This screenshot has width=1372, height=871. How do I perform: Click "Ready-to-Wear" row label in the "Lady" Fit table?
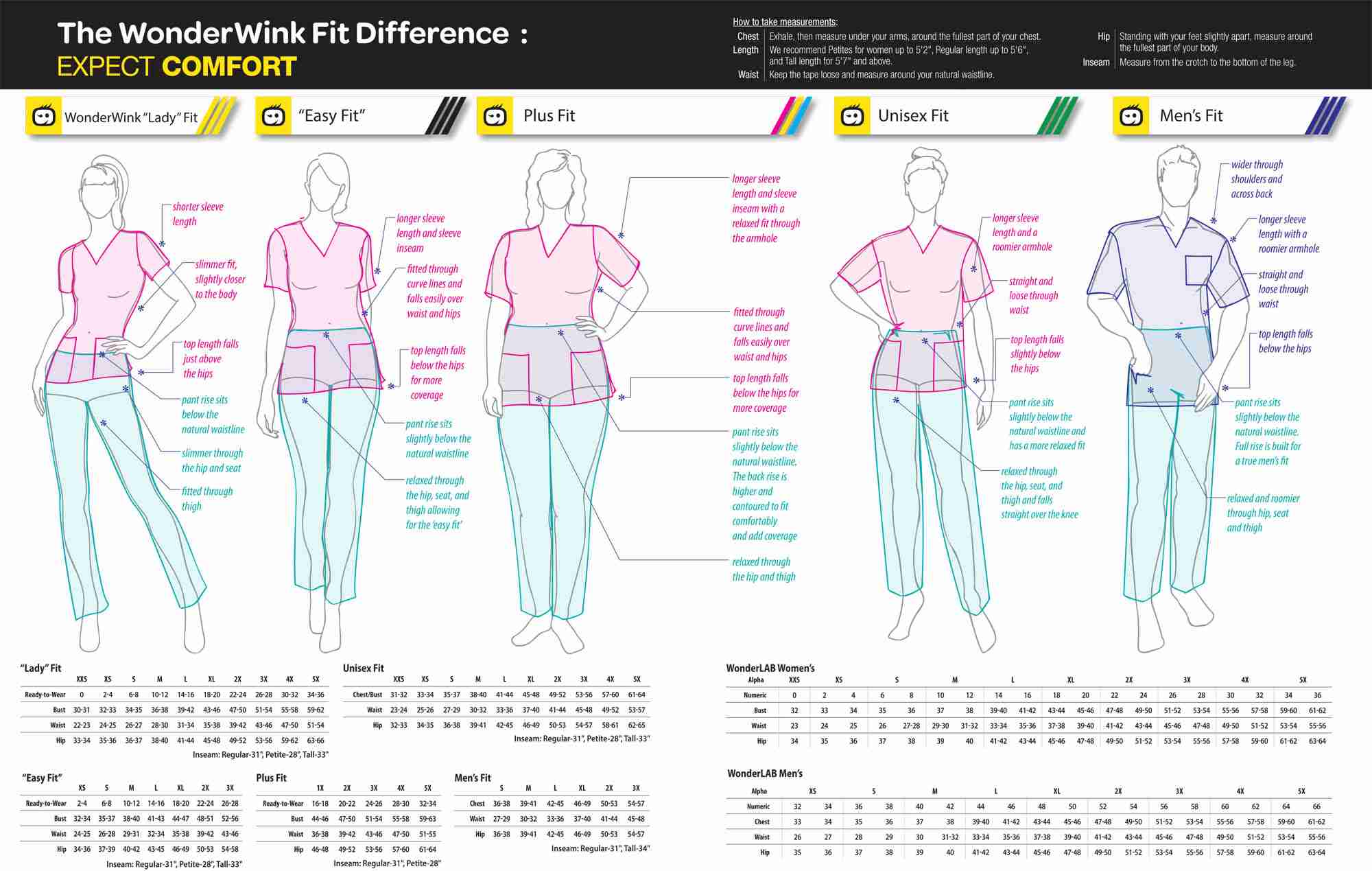45,695
